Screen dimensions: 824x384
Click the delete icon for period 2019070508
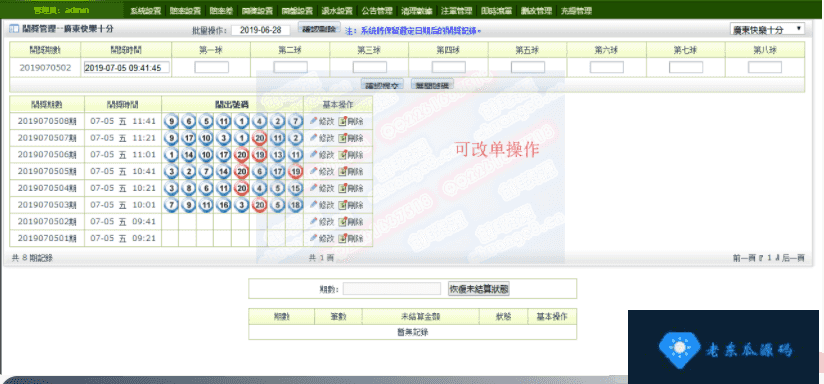(342, 121)
